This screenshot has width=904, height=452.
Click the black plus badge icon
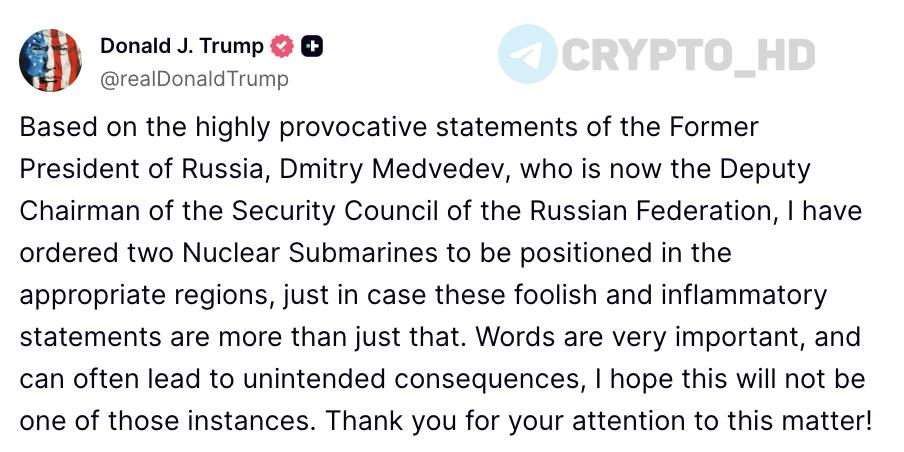(x=312, y=47)
